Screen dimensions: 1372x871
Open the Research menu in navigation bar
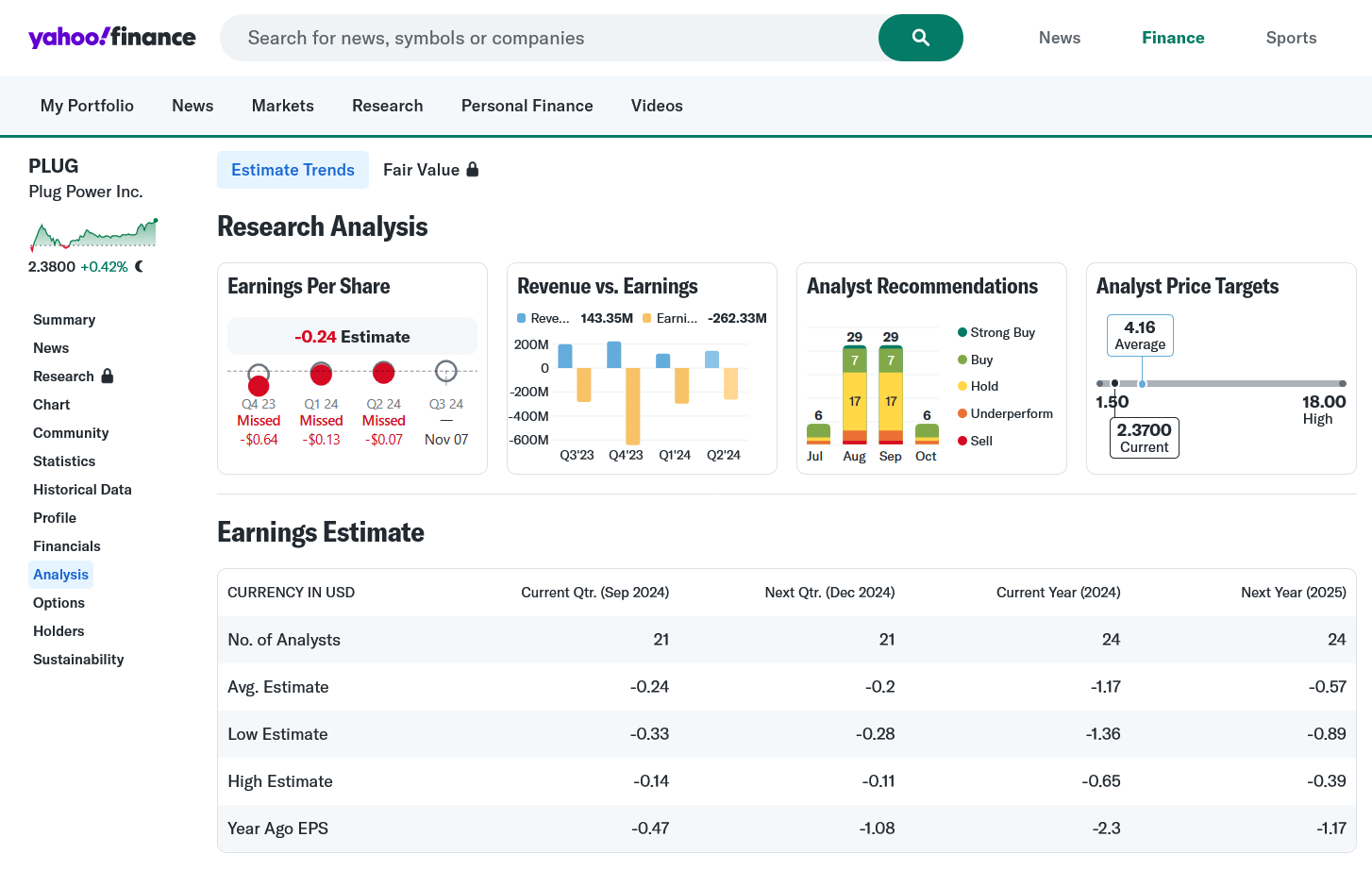[x=388, y=106]
